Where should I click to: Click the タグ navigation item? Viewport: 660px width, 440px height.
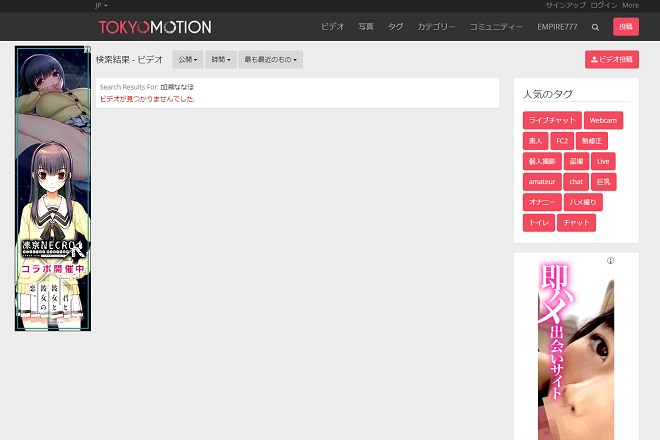(x=396, y=27)
